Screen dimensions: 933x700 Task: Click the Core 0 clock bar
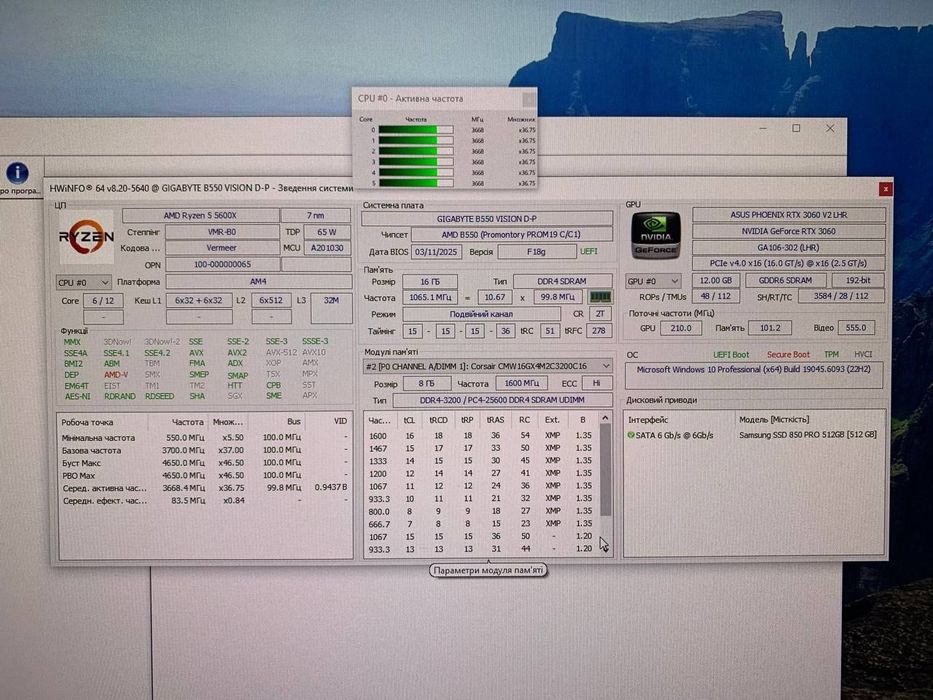click(x=415, y=130)
